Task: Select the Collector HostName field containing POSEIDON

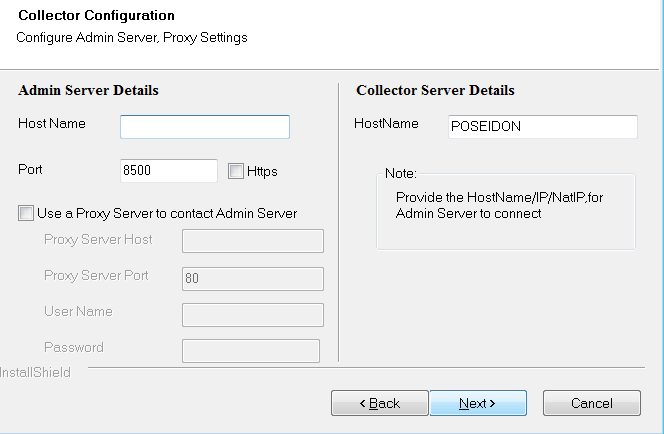Action: pyautogui.click(x=543, y=127)
